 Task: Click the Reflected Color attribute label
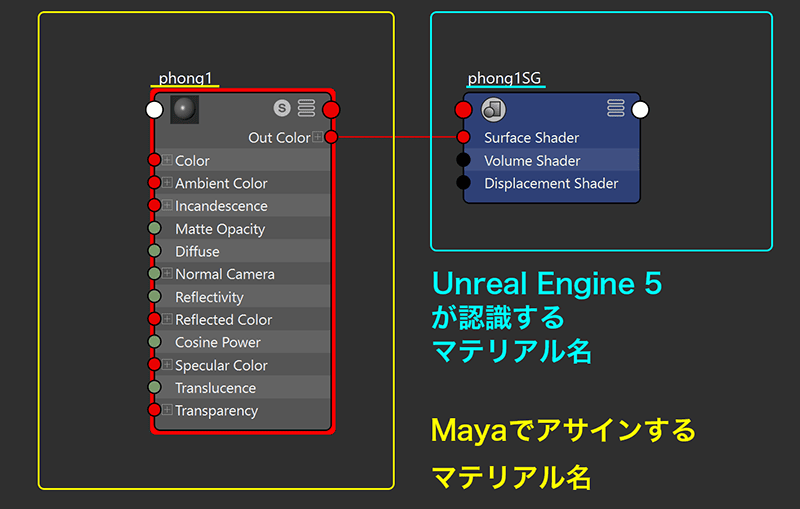point(223,320)
